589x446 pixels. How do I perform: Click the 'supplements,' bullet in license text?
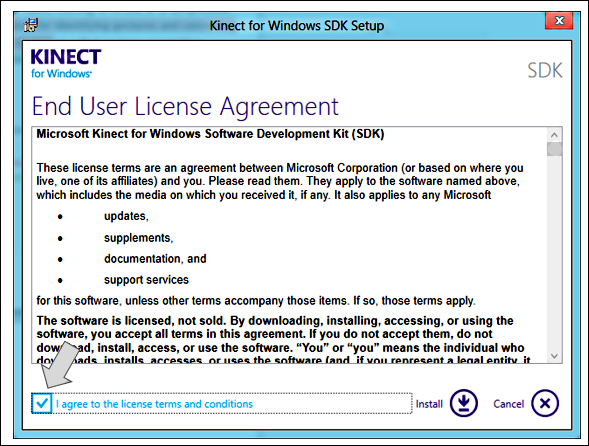pos(139,238)
